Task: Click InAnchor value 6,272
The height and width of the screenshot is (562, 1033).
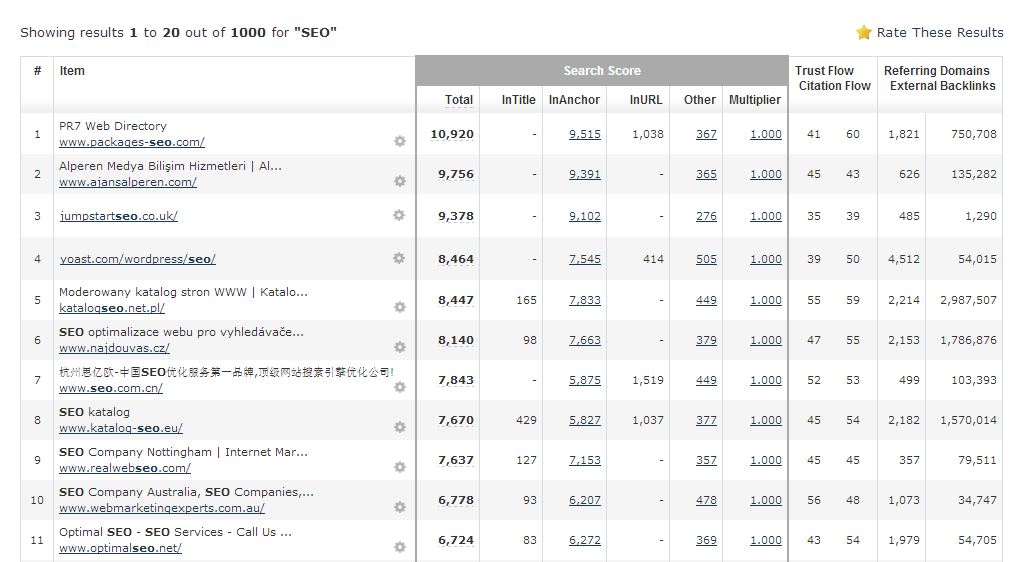Action: click(x=585, y=540)
